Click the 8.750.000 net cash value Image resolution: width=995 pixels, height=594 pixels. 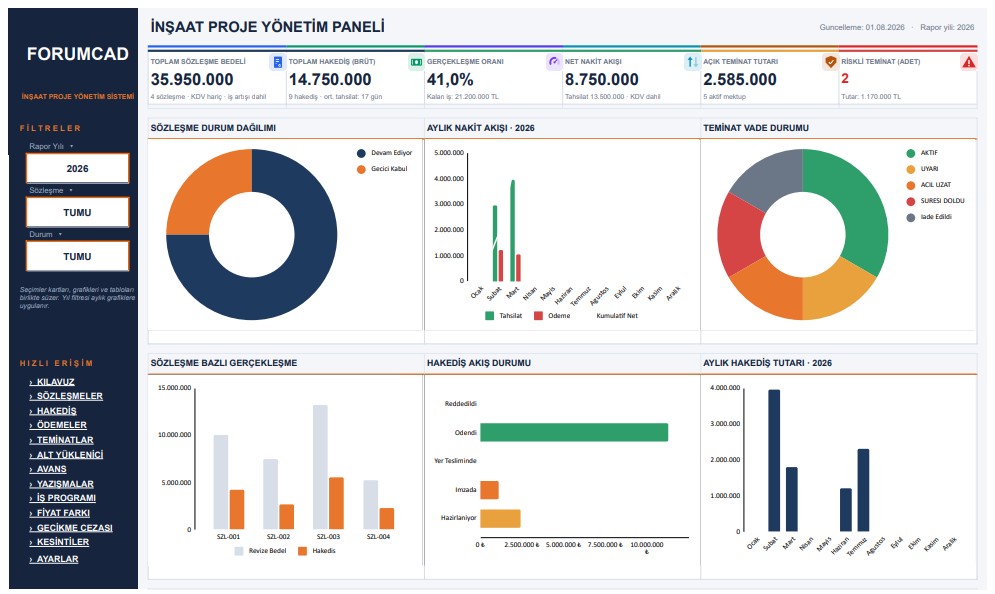pos(602,79)
